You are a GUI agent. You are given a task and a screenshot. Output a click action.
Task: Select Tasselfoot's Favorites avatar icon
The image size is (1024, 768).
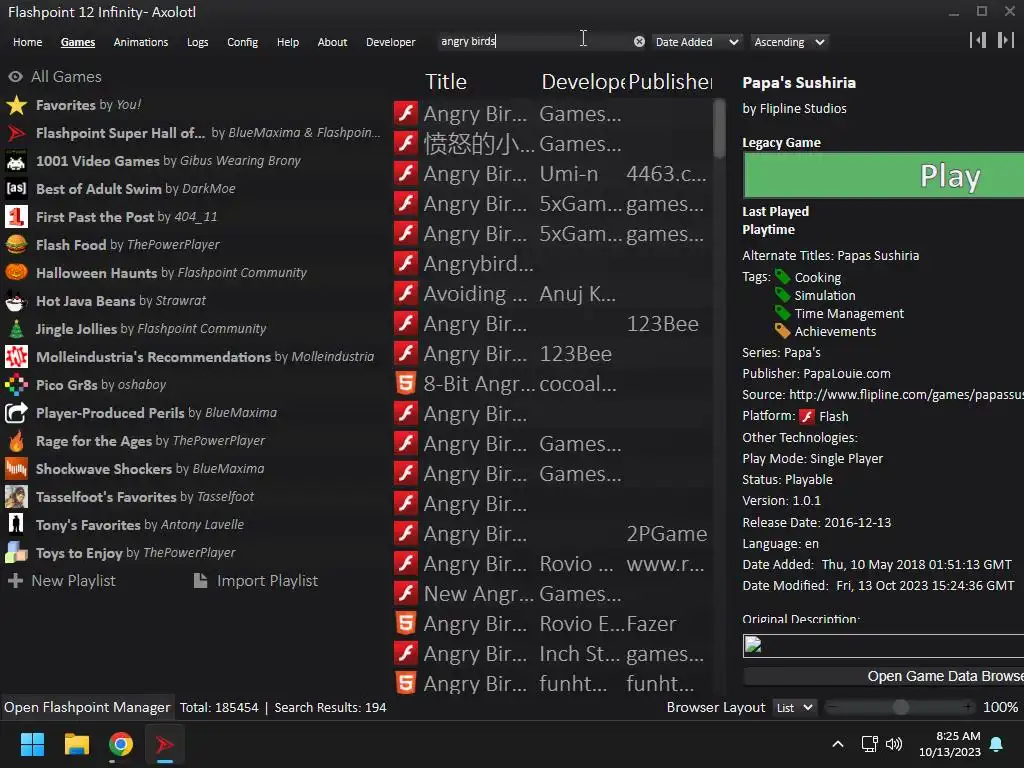pos(16,497)
